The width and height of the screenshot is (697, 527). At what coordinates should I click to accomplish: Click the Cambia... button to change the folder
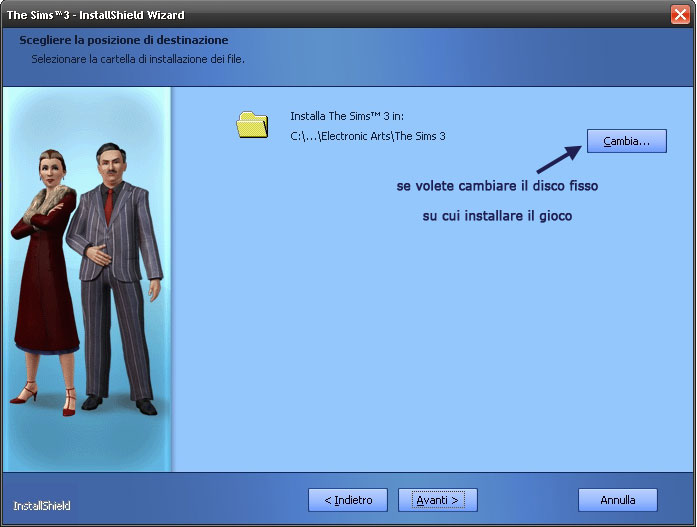627,141
